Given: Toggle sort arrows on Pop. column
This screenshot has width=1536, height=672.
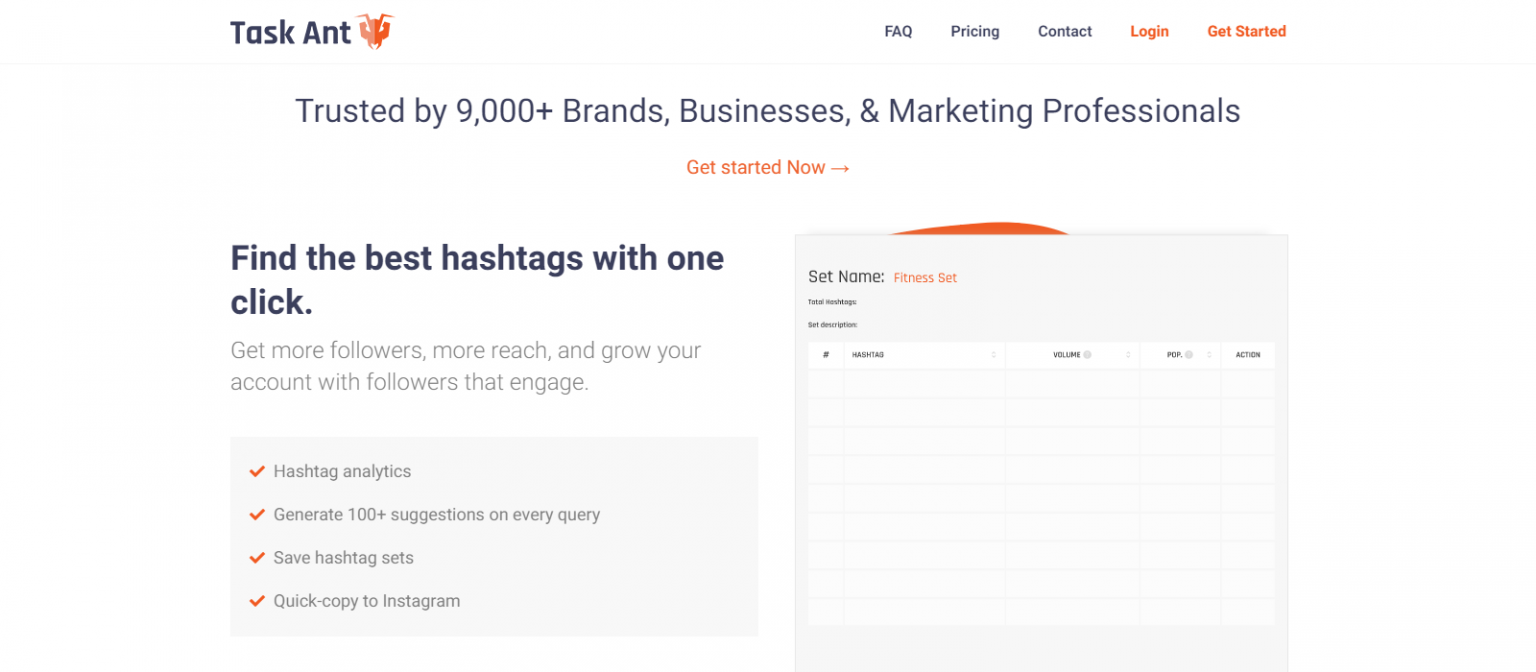Looking at the screenshot, I should click(1209, 355).
